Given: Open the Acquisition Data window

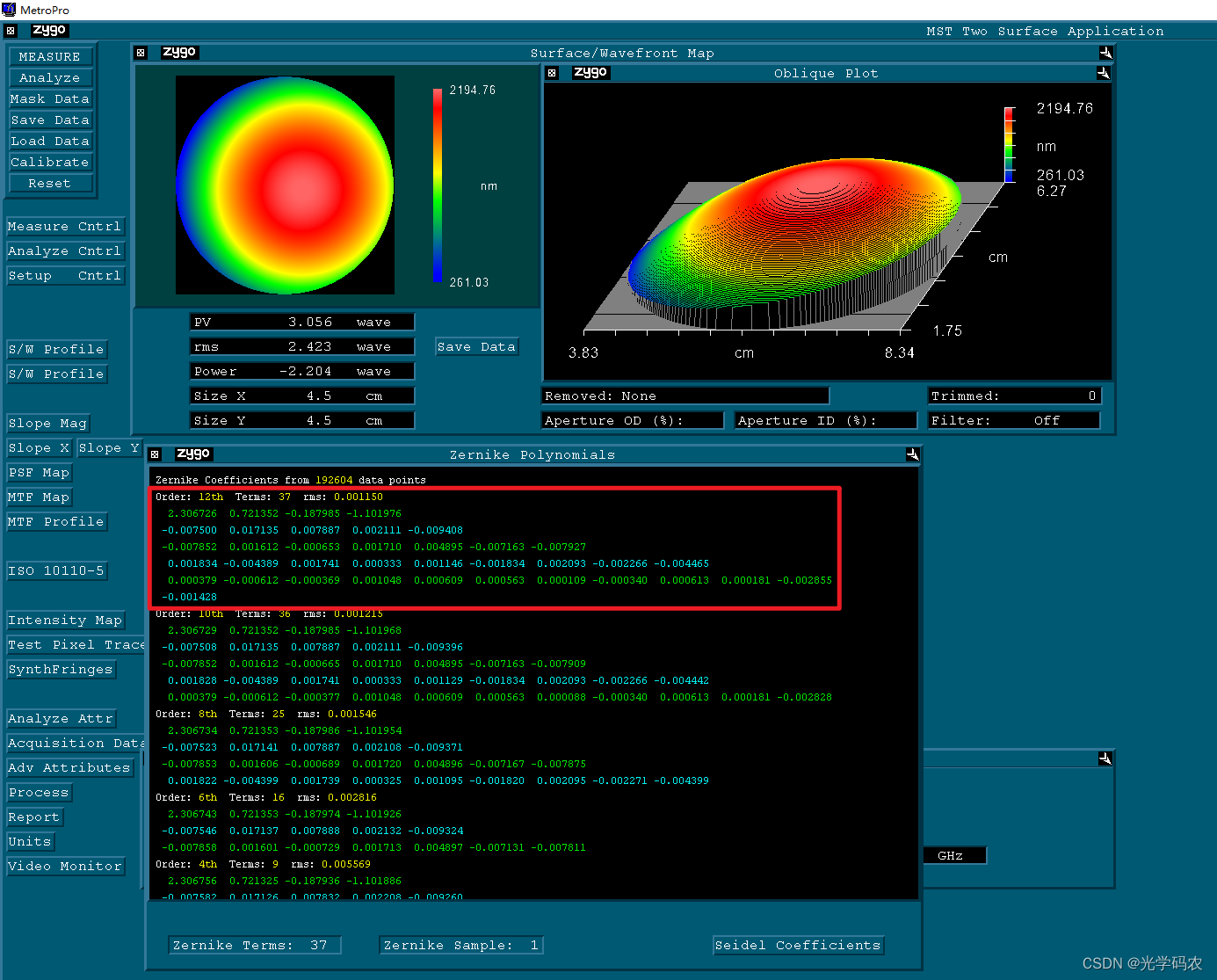Looking at the screenshot, I should pos(76,744).
